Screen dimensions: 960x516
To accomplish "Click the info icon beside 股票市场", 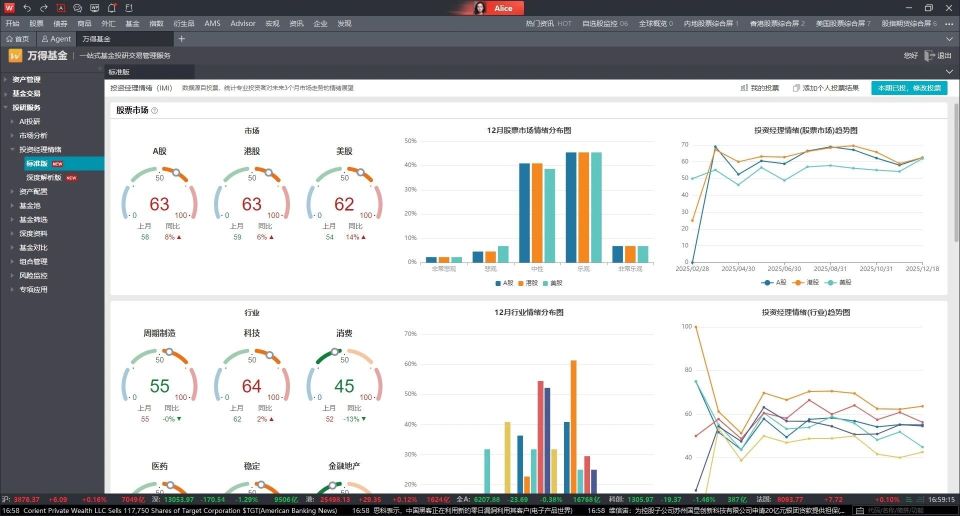I will click(x=154, y=111).
